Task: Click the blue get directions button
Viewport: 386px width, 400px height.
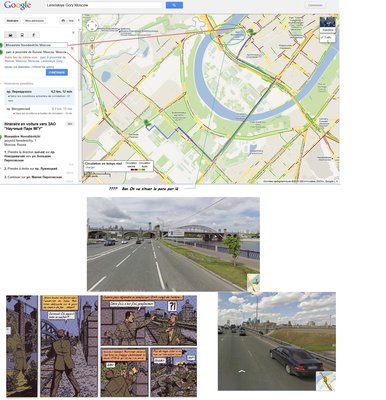Action: 57,72
